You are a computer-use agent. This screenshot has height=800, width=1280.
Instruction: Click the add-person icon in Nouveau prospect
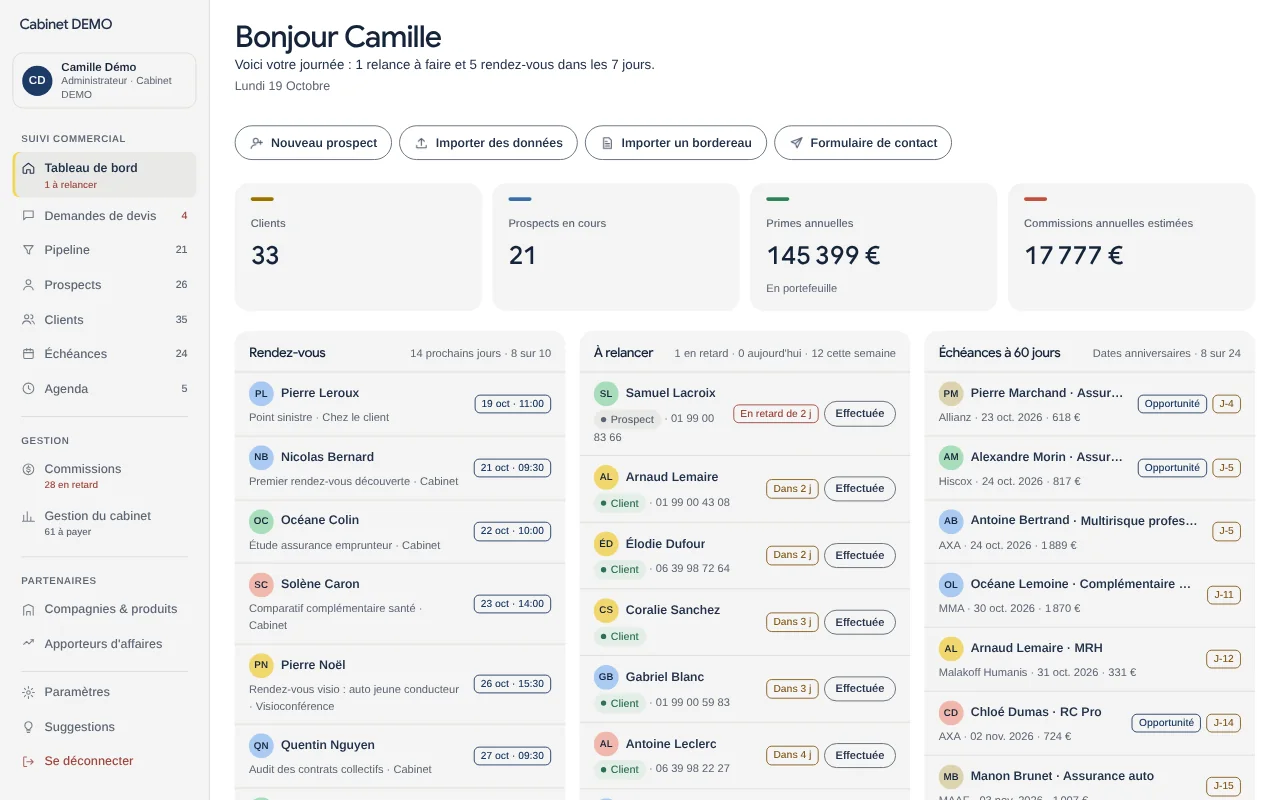click(x=257, y=143)
